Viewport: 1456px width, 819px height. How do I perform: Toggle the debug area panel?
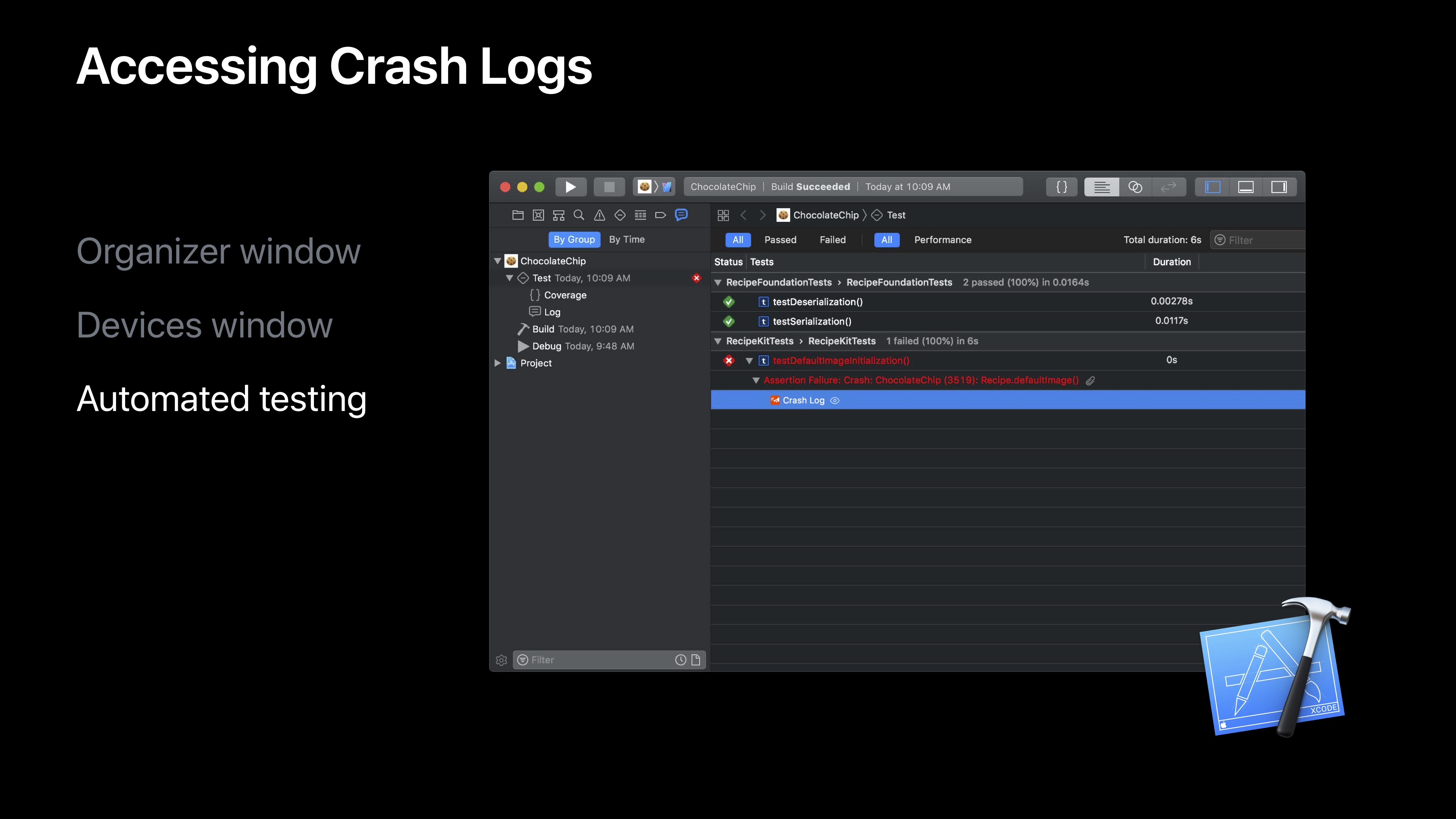click(x=1246, y=187)
